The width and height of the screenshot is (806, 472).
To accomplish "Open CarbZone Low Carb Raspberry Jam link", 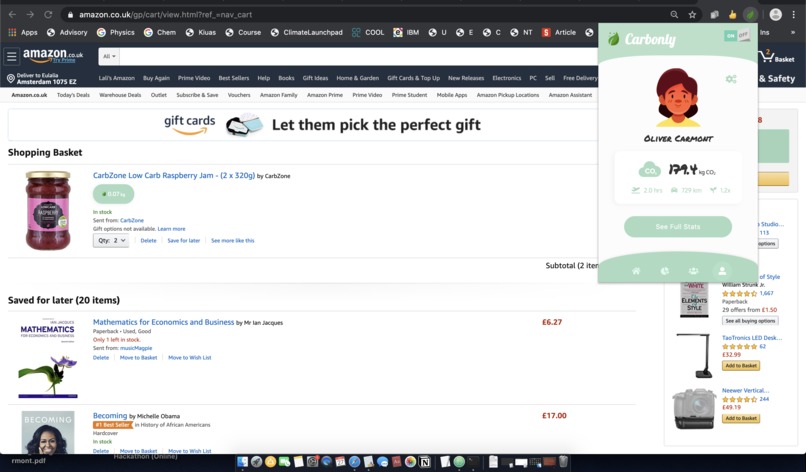I will tap(174, 175).
